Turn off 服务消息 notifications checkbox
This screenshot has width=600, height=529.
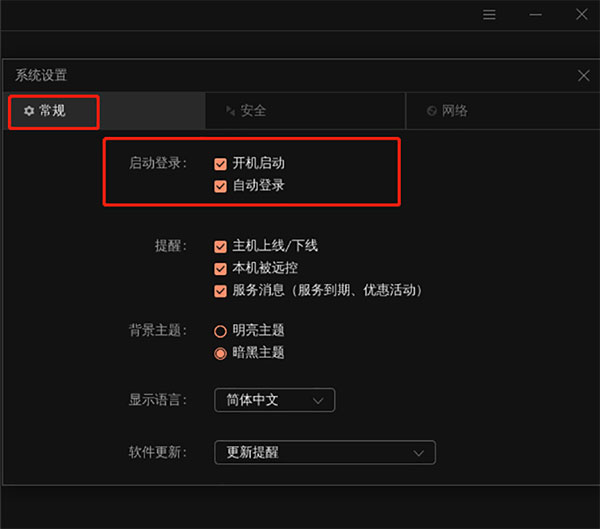click(220, 291)
